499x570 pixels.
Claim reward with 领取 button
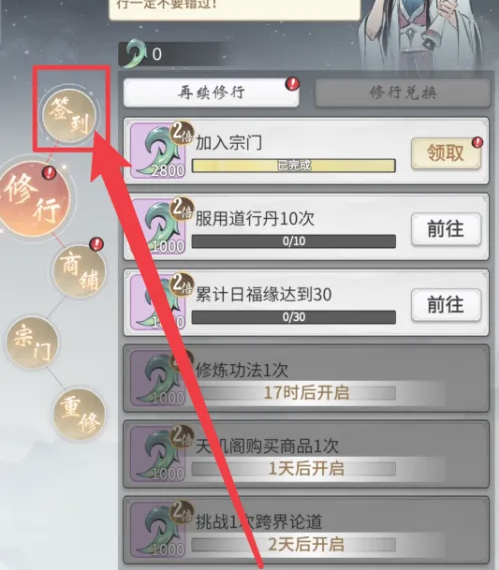[446, 153]
